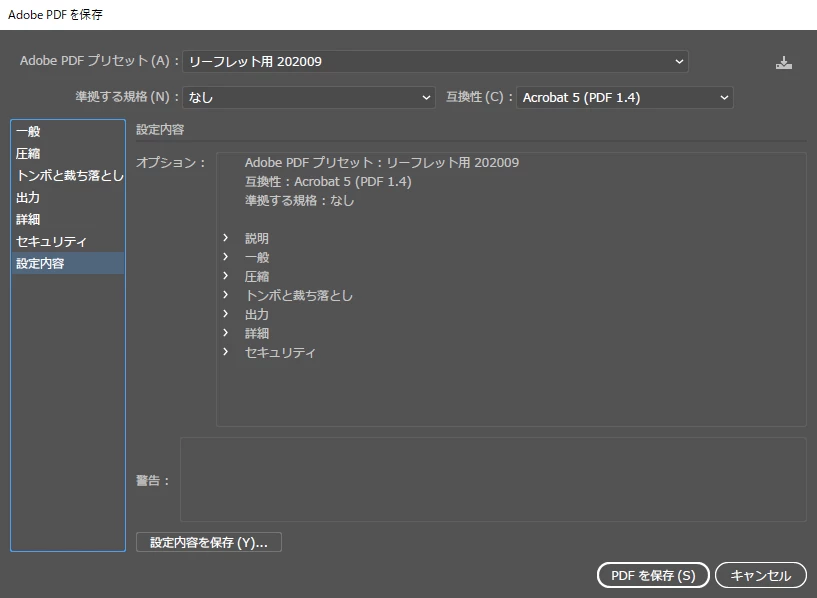Screen dimensions: 817x598
Task: Click the save preset download icon
Action: (x=784, y=63)
